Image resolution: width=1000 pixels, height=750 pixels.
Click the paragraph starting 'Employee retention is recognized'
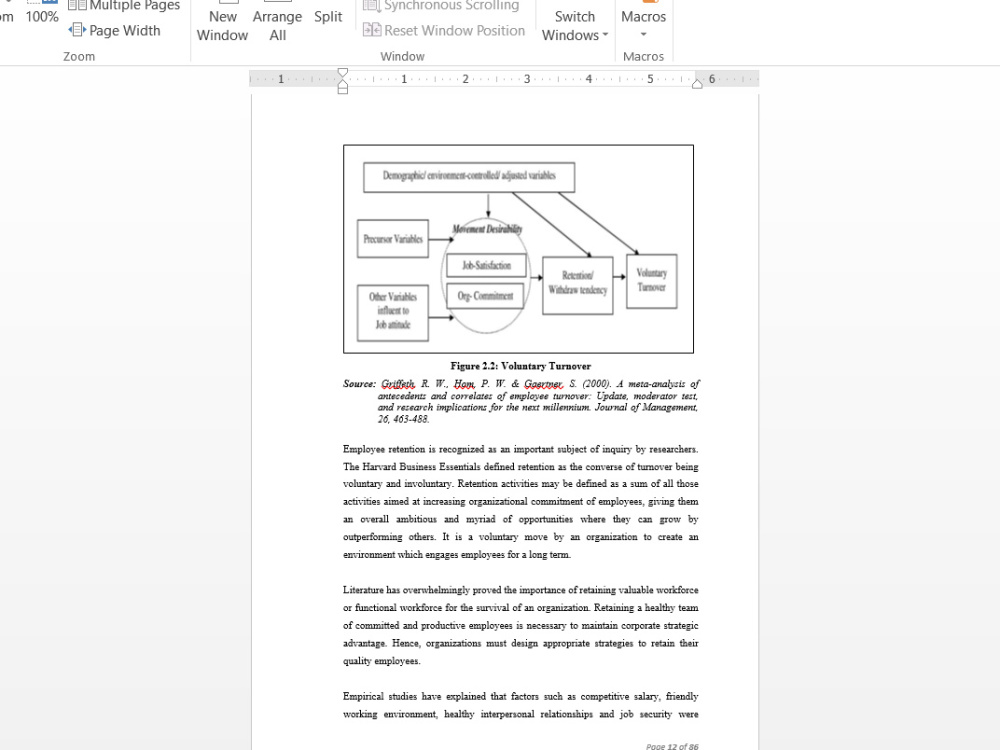coord(520,502)
